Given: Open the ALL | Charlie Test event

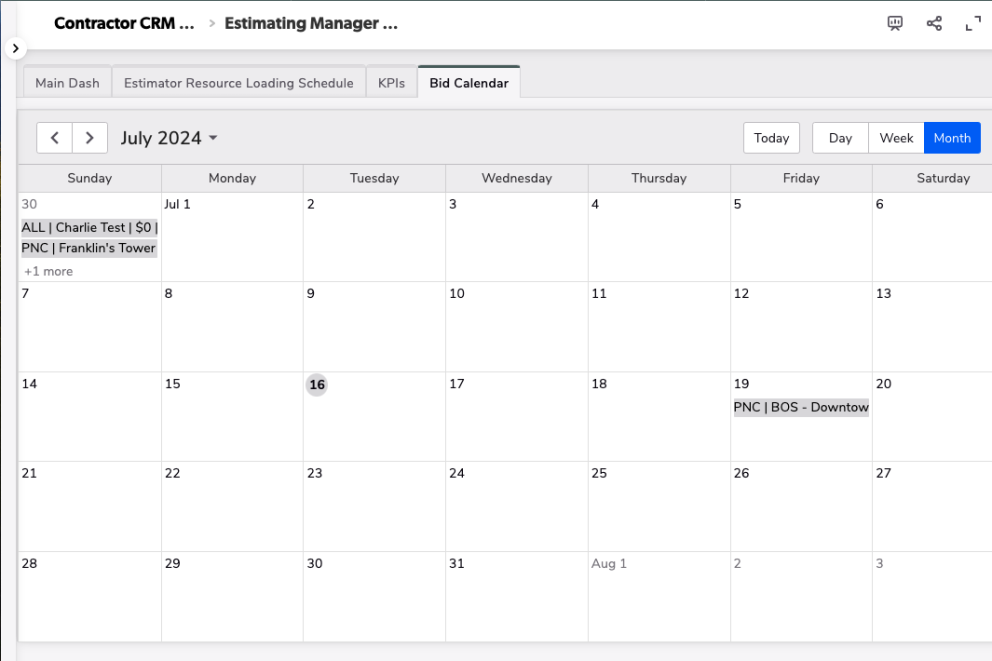Looking at the screenshot, I should point(89,227).
